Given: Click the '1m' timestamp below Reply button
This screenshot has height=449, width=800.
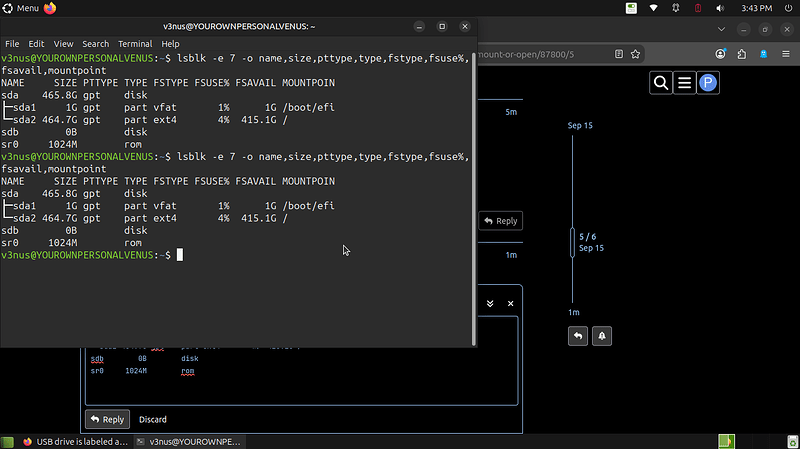Looking at the screenshot, I should (x=511, y=255).
